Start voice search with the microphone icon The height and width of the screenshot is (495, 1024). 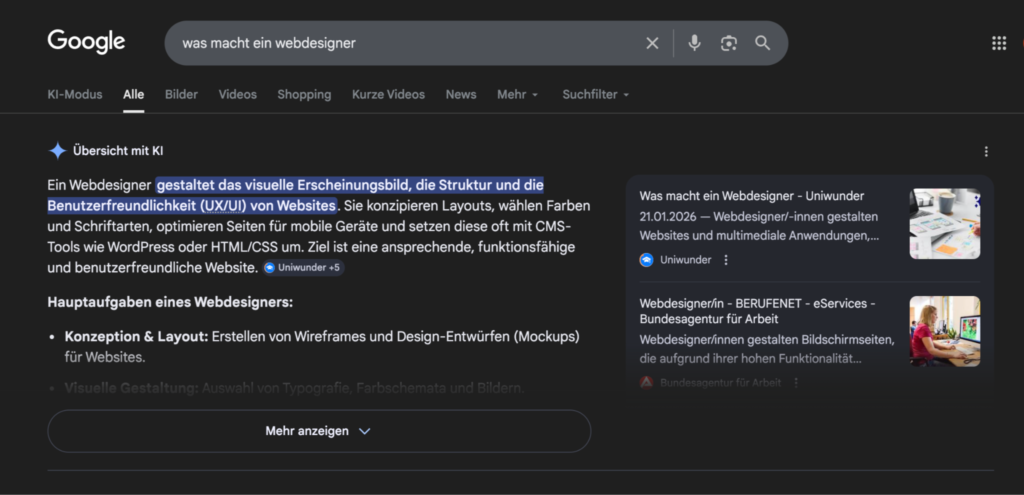point(694,43)
